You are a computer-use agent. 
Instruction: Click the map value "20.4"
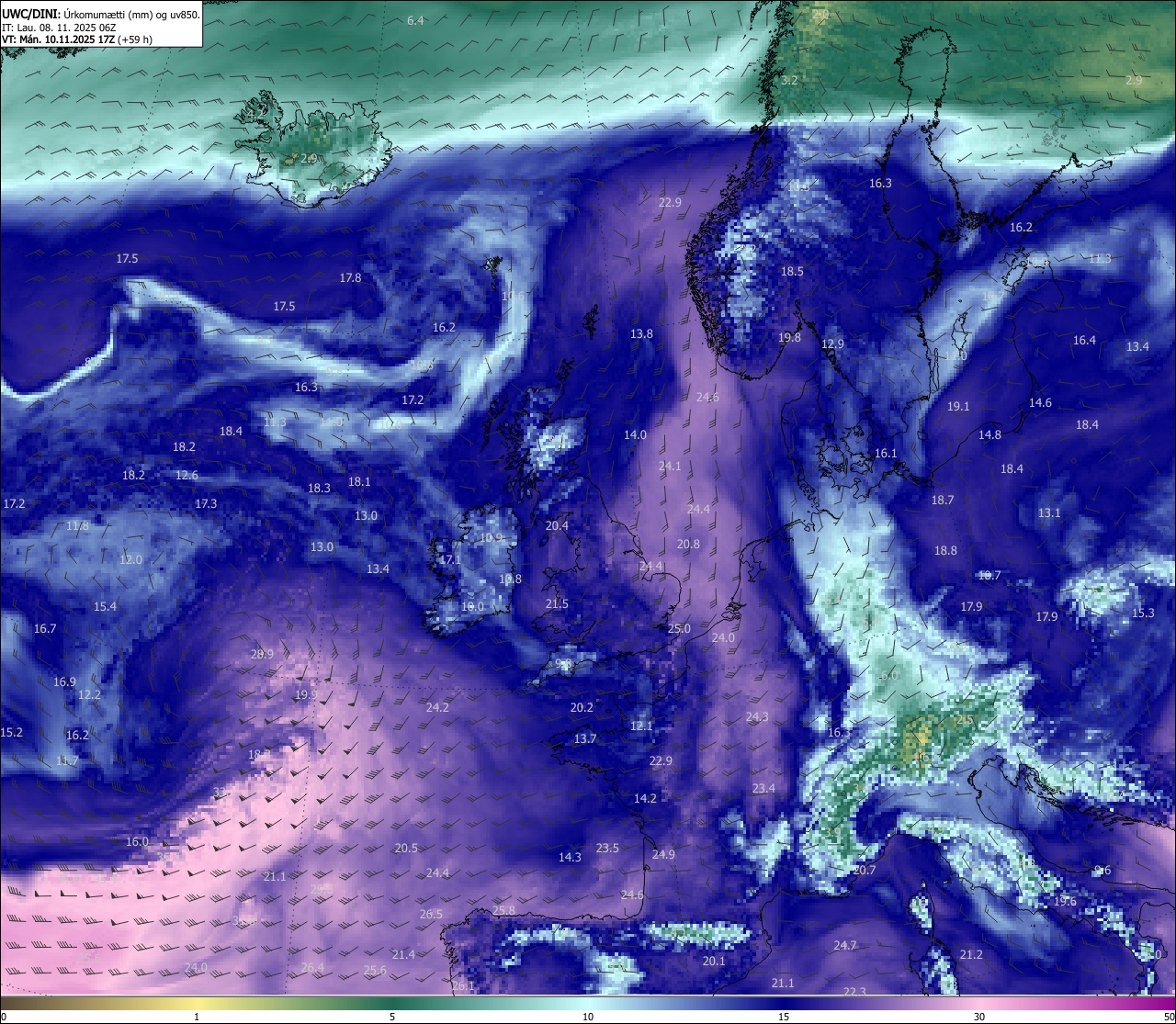[557, 526]
